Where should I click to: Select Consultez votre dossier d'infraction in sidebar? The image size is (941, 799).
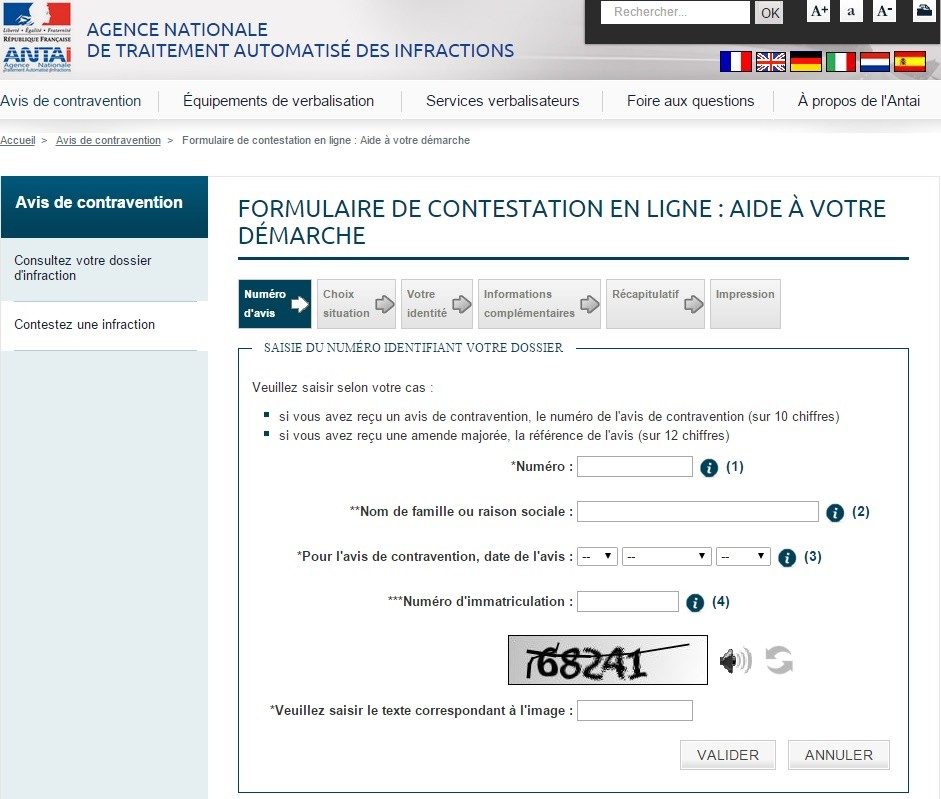83,268
